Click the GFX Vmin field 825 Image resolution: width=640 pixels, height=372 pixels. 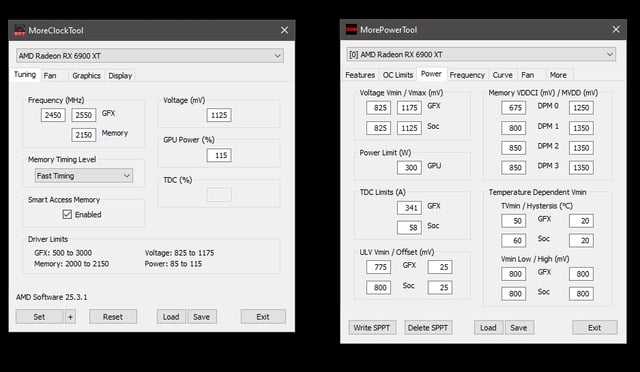378,108
